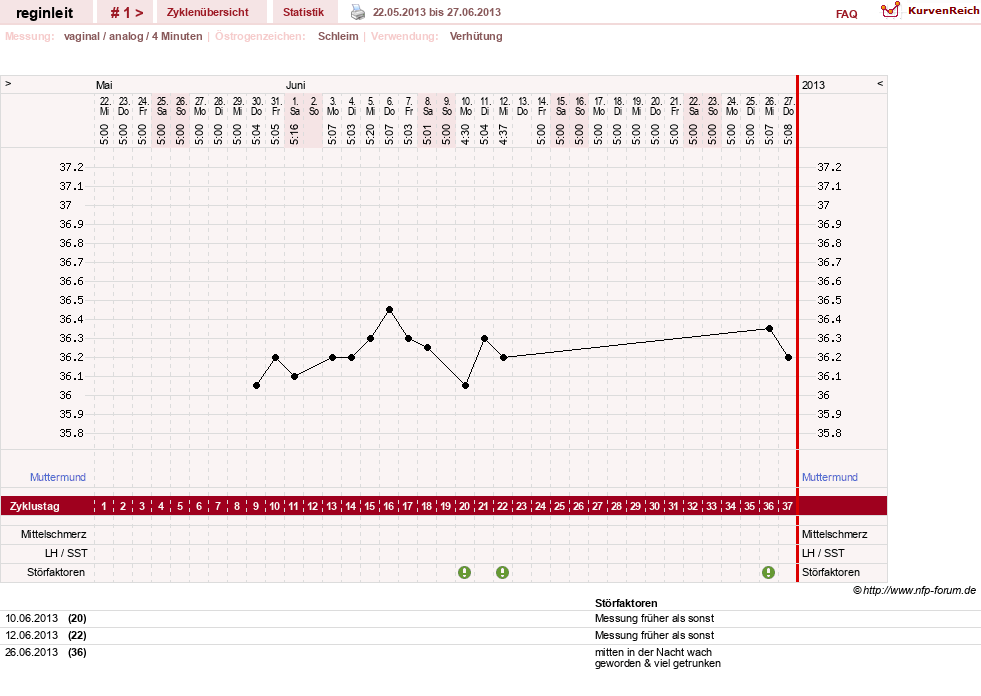The image size is (981, 696).
Task: Open the Statistik tab
Action: click(303, 12)
